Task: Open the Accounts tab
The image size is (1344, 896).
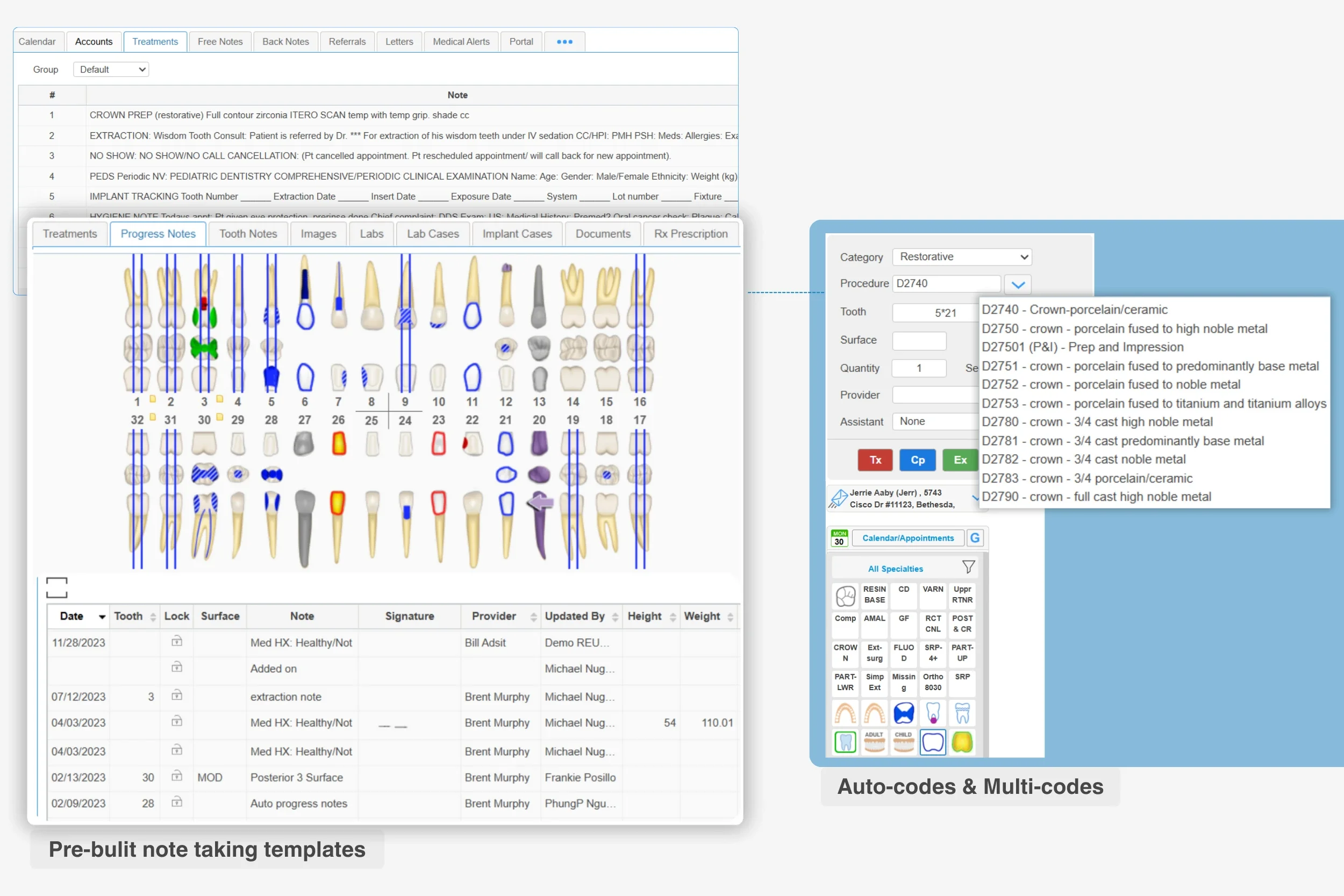Action: 94,41
